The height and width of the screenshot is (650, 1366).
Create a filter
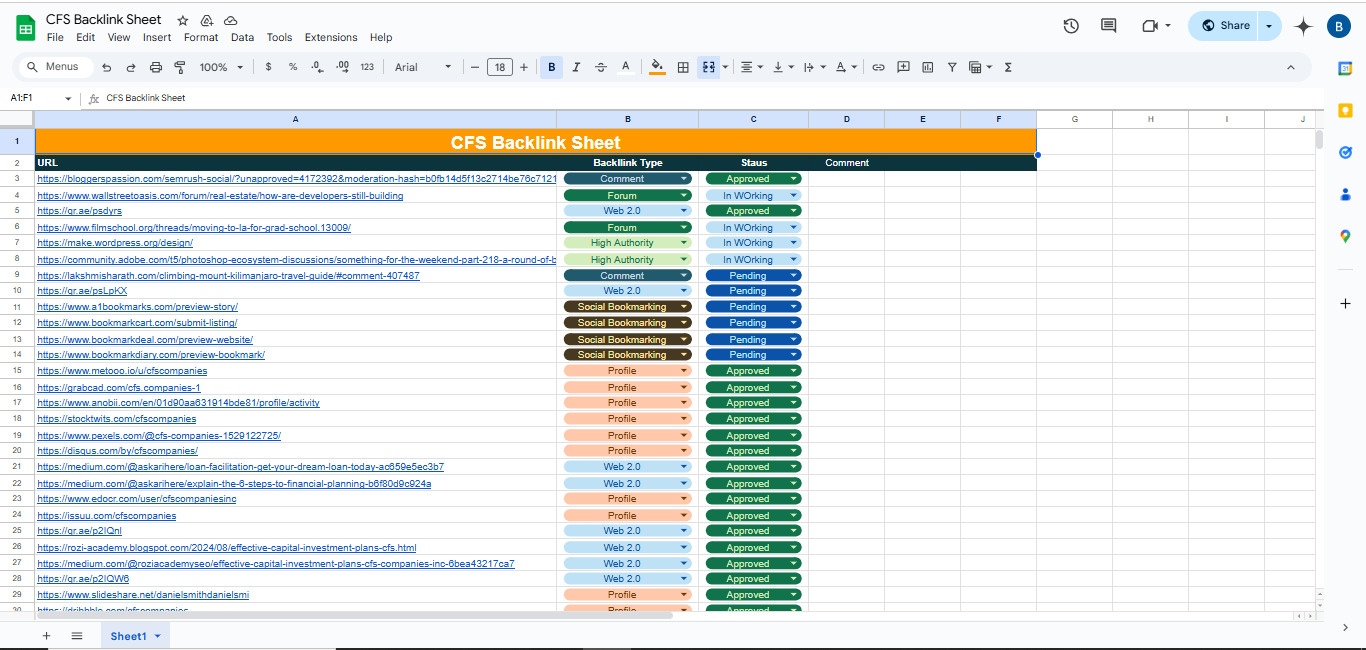click(x=951, y=67)
